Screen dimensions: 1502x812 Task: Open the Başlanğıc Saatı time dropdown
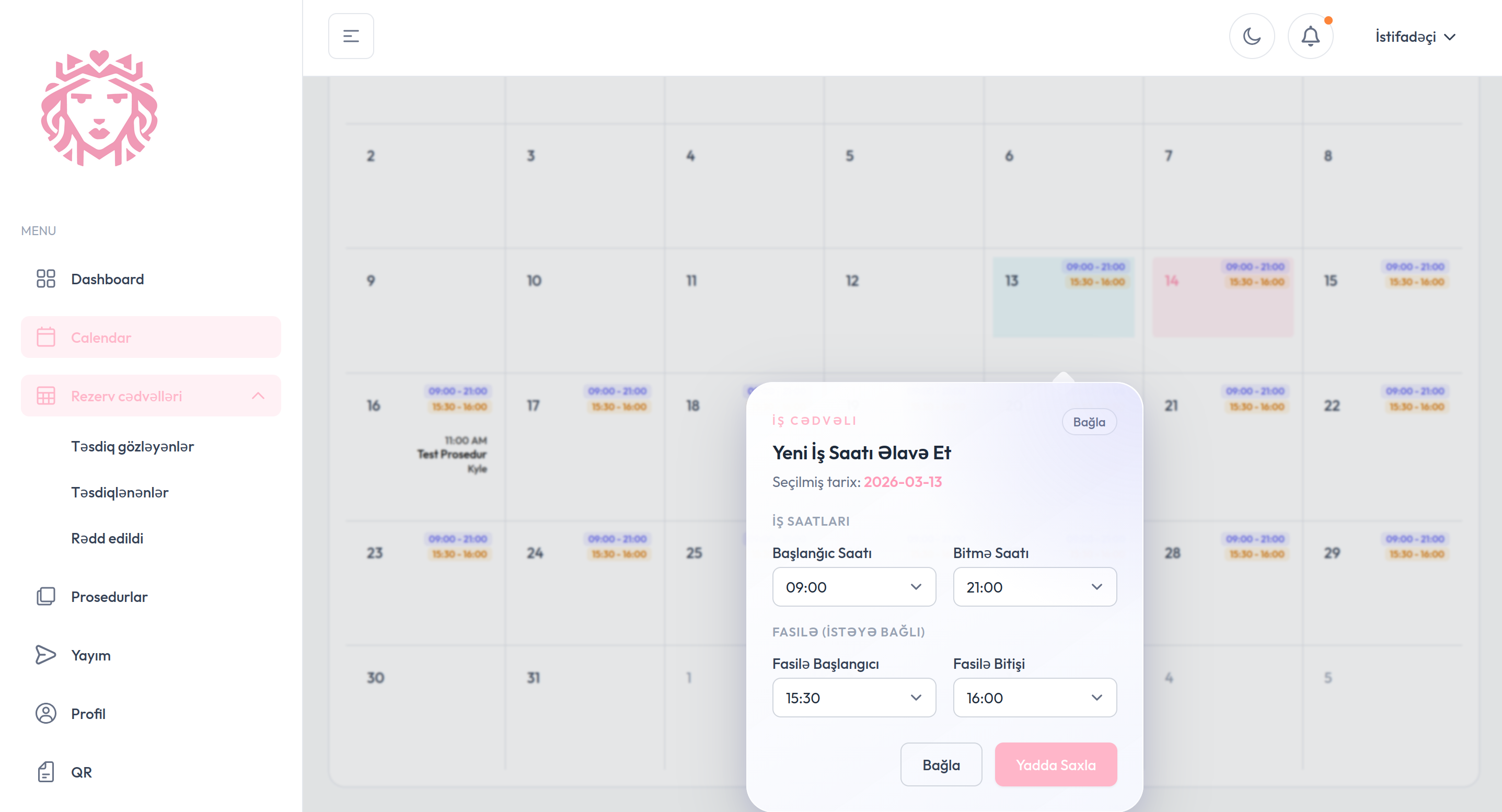click(x=853, y=587)
